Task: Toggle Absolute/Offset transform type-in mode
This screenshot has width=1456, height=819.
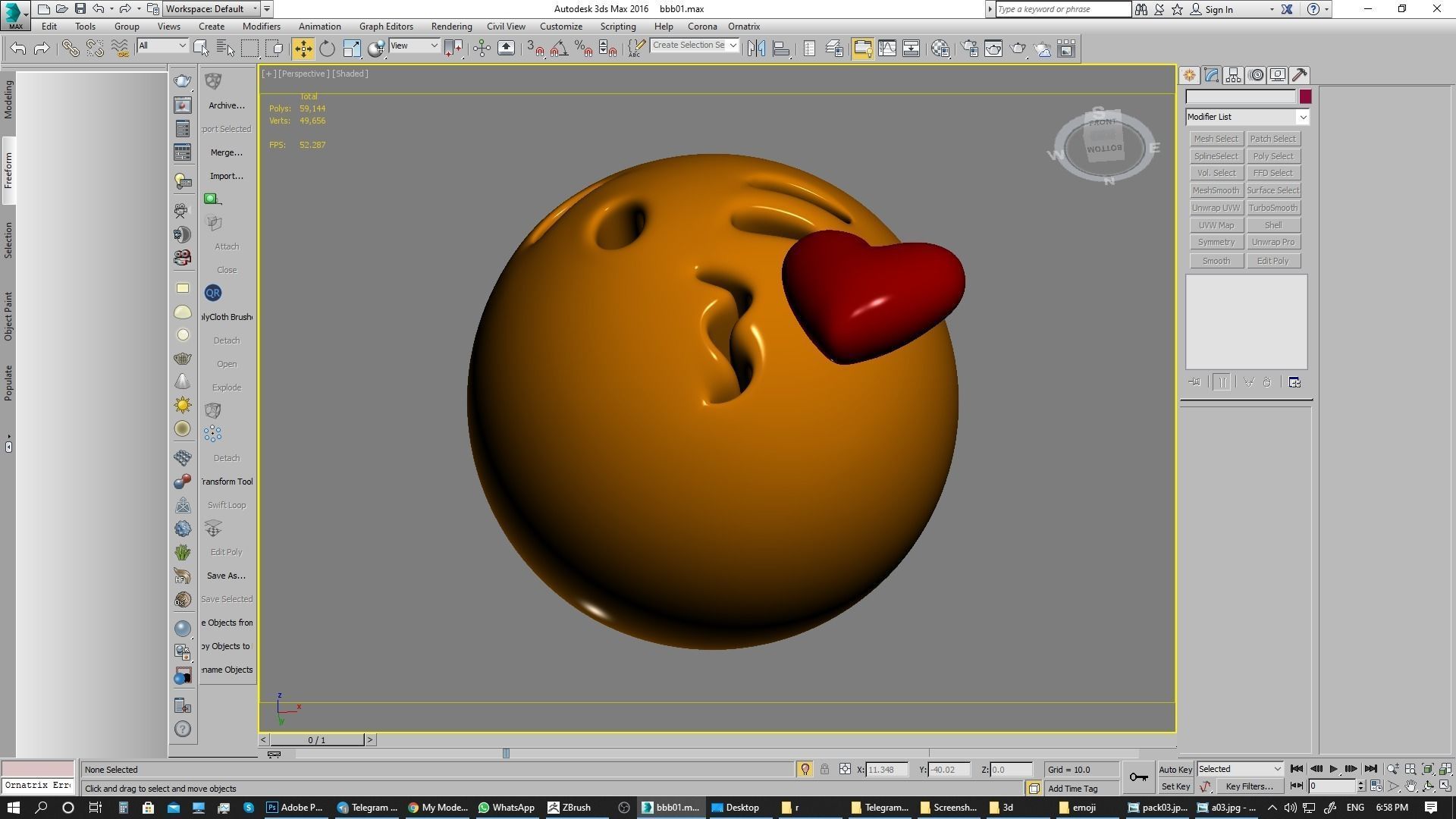Action: pos(845,770)
